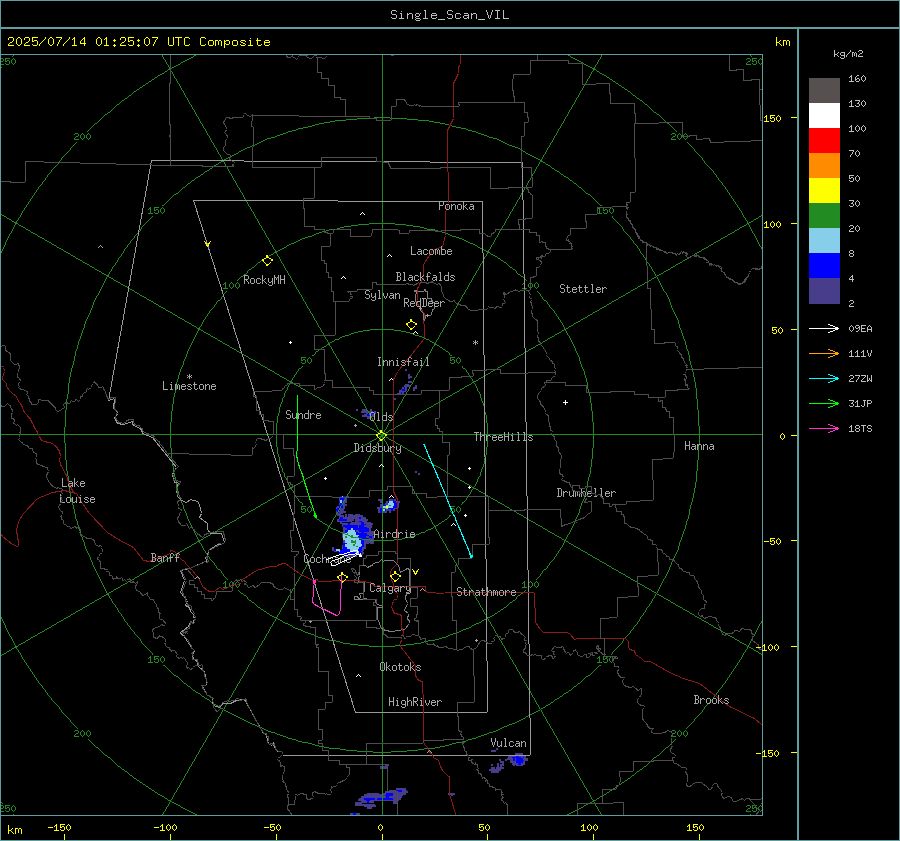The height and width of the screenshot is (841, 900).
Task: Click the radar center diamond above Didsbury
Action: click(381, 436)
